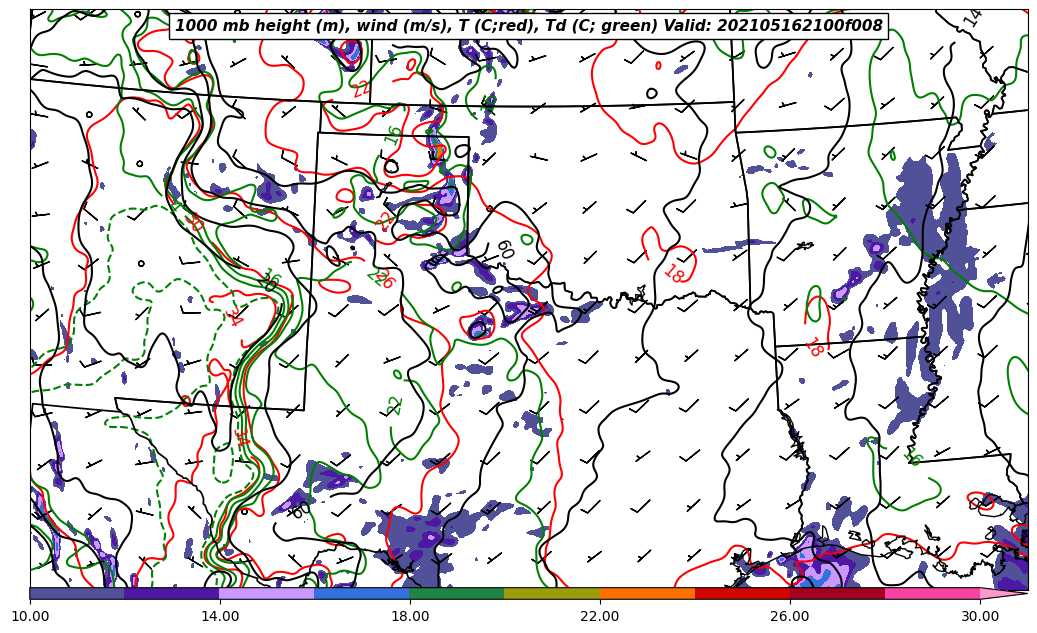Viewport: 1037px width, 633px height.
Task: Click the green 22 dewpoint contour label
Action: click(x=394, y=405)
